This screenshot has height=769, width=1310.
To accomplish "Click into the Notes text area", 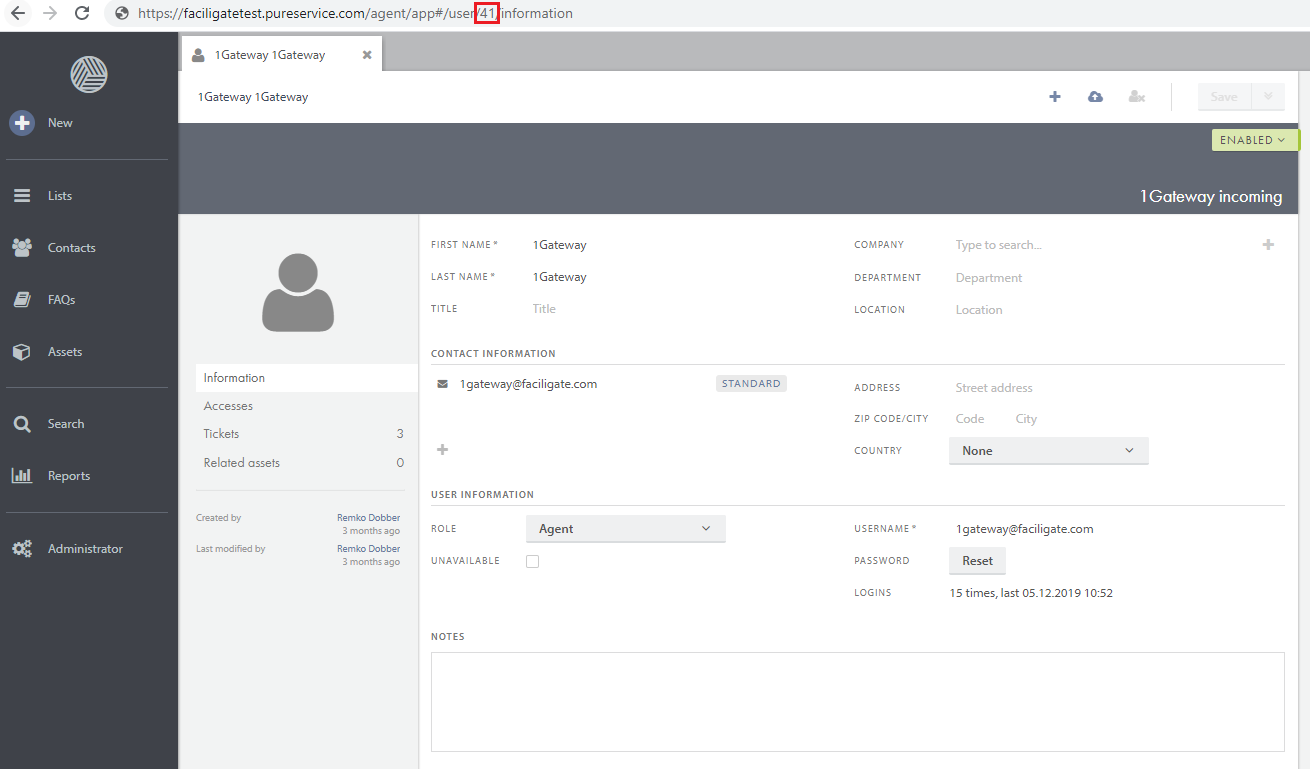I will [x=857, y=701].
